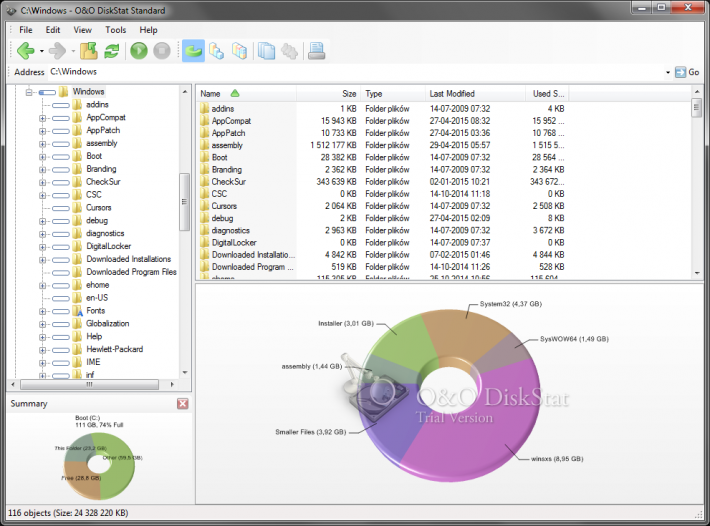Click the tree horizontal scrollbar thumb
This screenshot has height=526, width=710.
click(x=90, y=384)
